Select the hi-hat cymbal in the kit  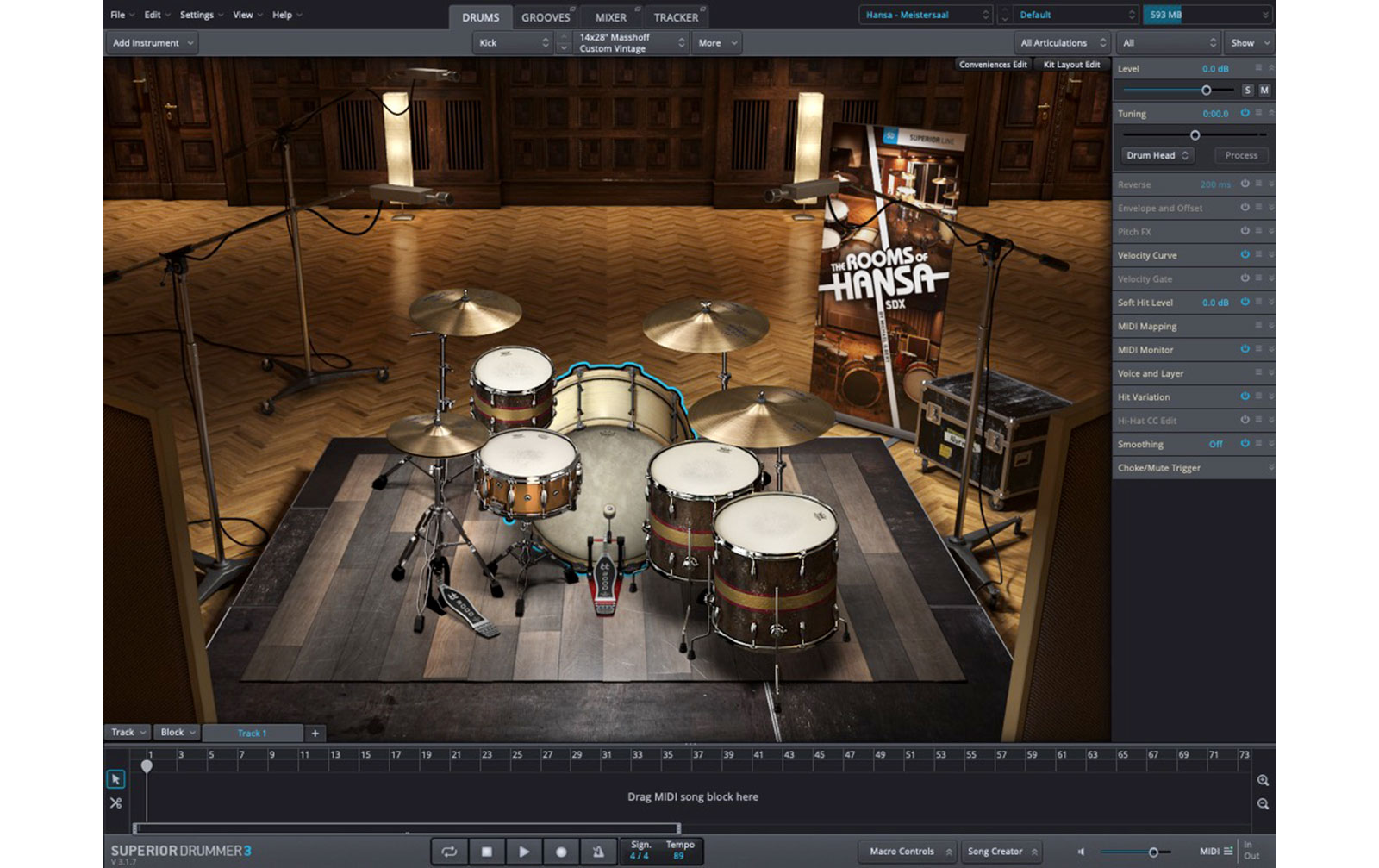pyautogui.click(x=437, y=434)
